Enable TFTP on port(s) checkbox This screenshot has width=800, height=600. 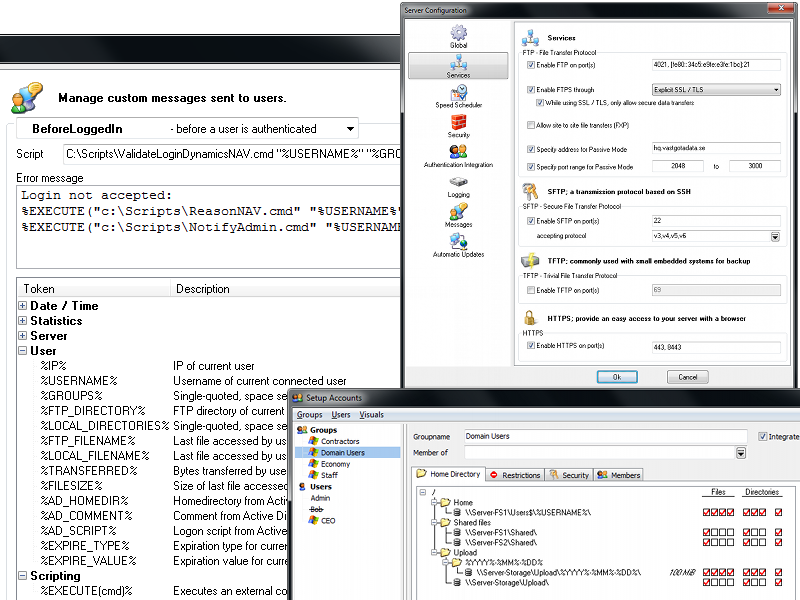531,290
